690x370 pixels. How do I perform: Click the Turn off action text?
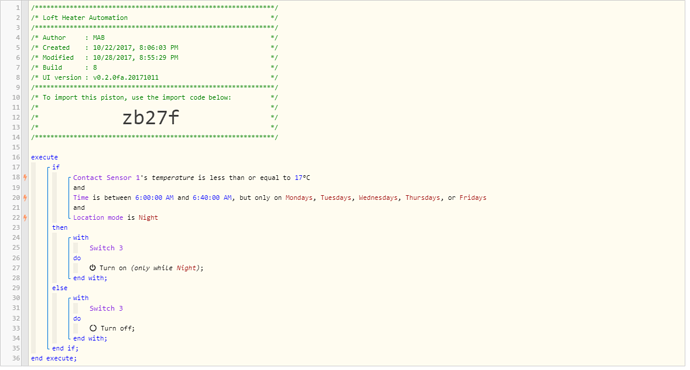click(x=117, y=328)
